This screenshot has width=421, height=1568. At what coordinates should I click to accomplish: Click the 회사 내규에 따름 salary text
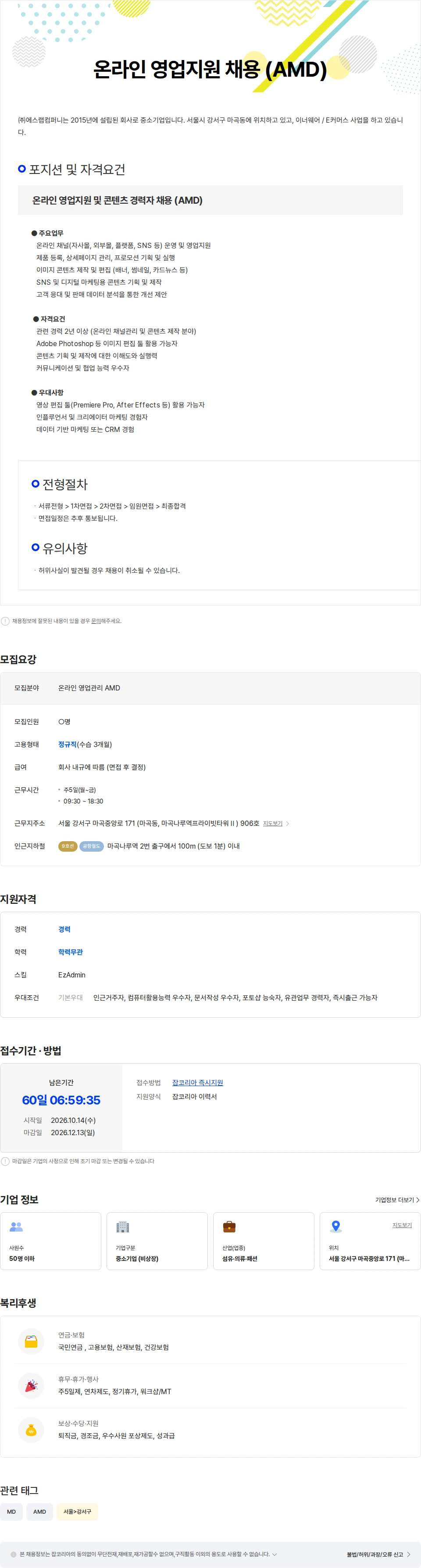(102, 767)
